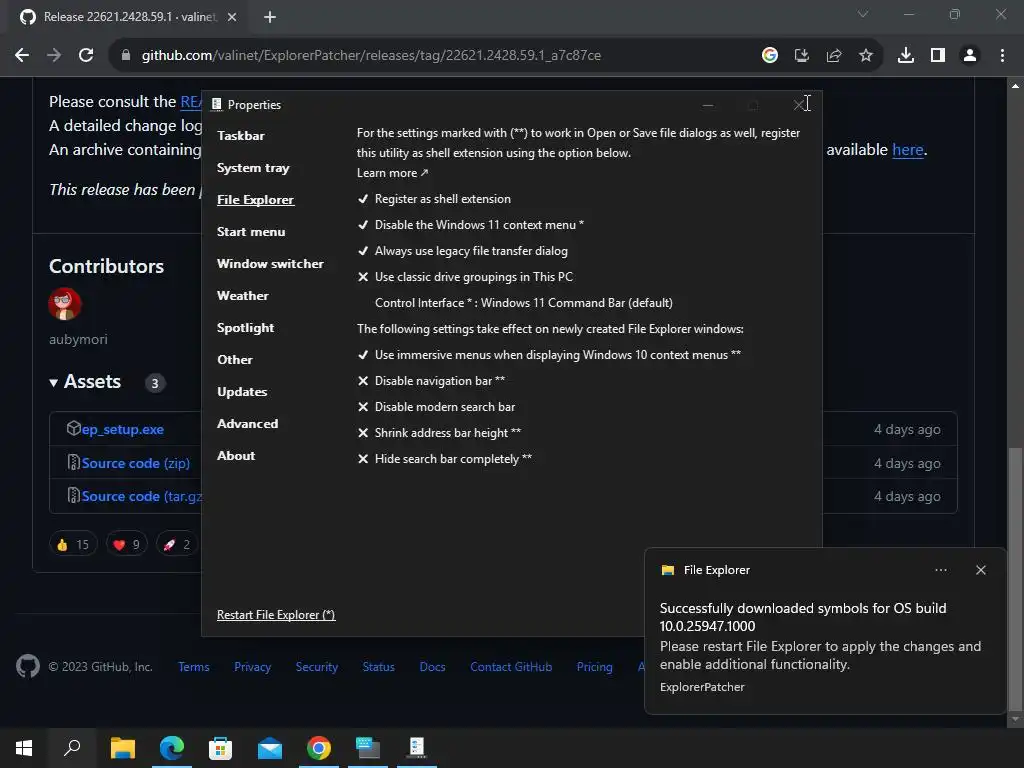Screen dimensions: 1024x768
Task: Open a new browser tab
Action: pyautogui.click(x=270, y=17)
